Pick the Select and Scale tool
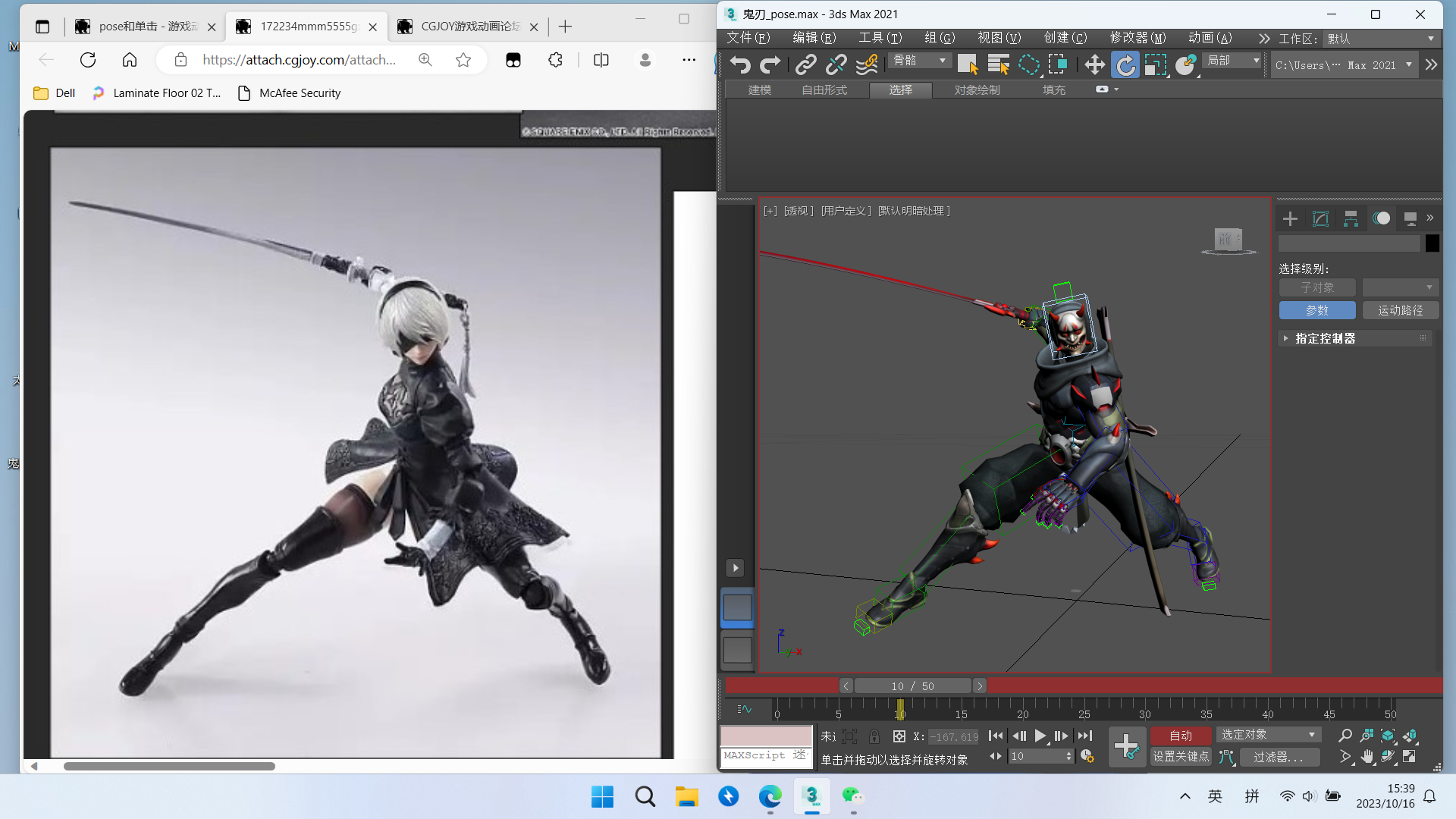 click(1155, 64)
